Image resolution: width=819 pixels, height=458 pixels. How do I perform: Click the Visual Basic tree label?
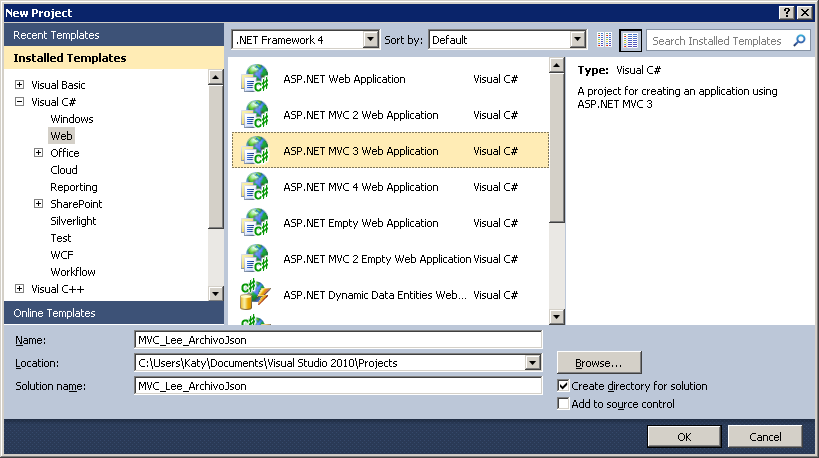[58, 85]
